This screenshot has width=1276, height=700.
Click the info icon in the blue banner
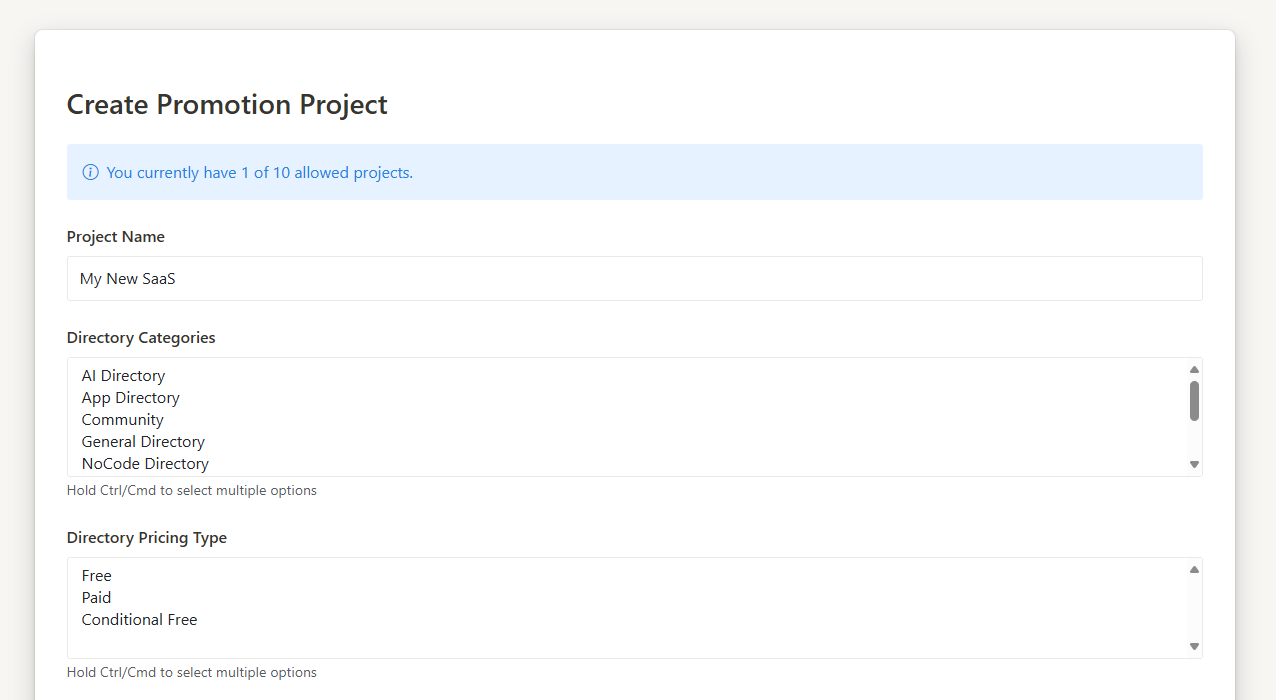tap(91, 172)
